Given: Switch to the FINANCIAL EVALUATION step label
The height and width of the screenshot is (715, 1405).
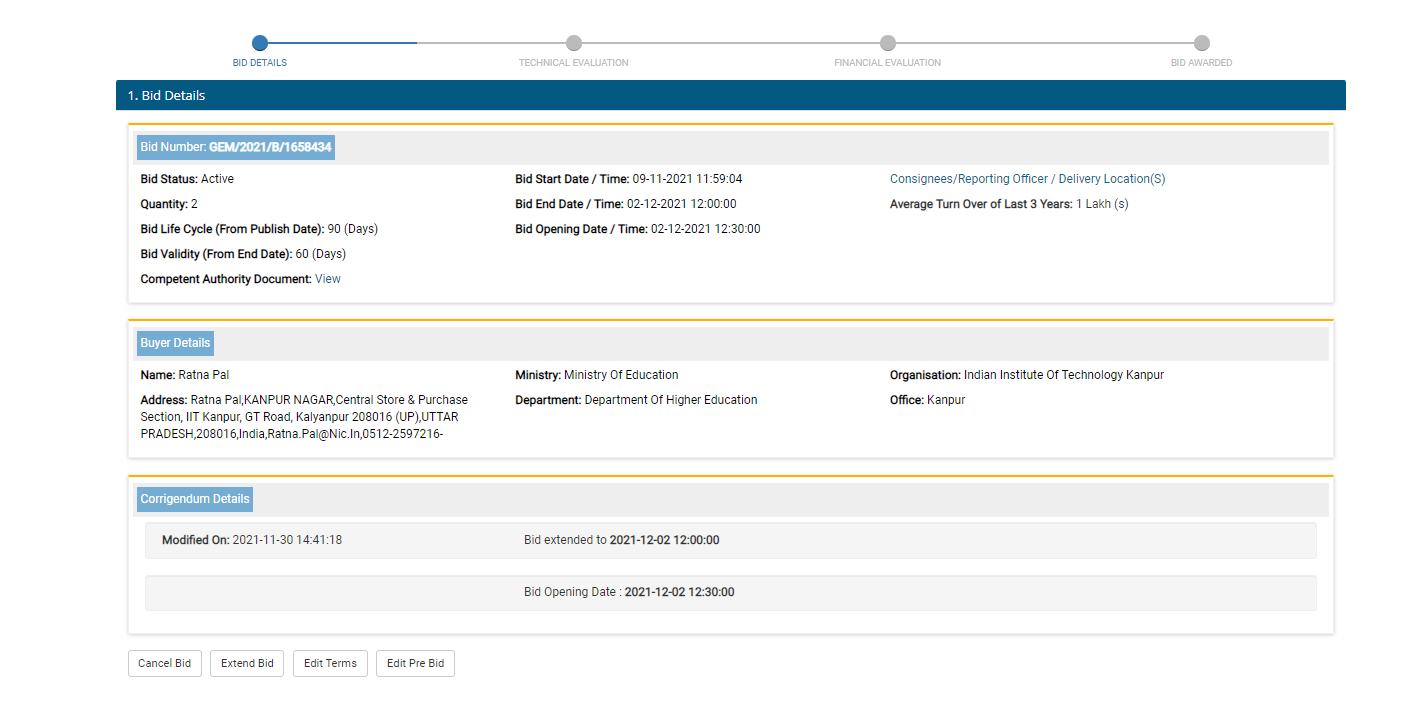Looking at the screenshot, I should (x=888, y=63).
